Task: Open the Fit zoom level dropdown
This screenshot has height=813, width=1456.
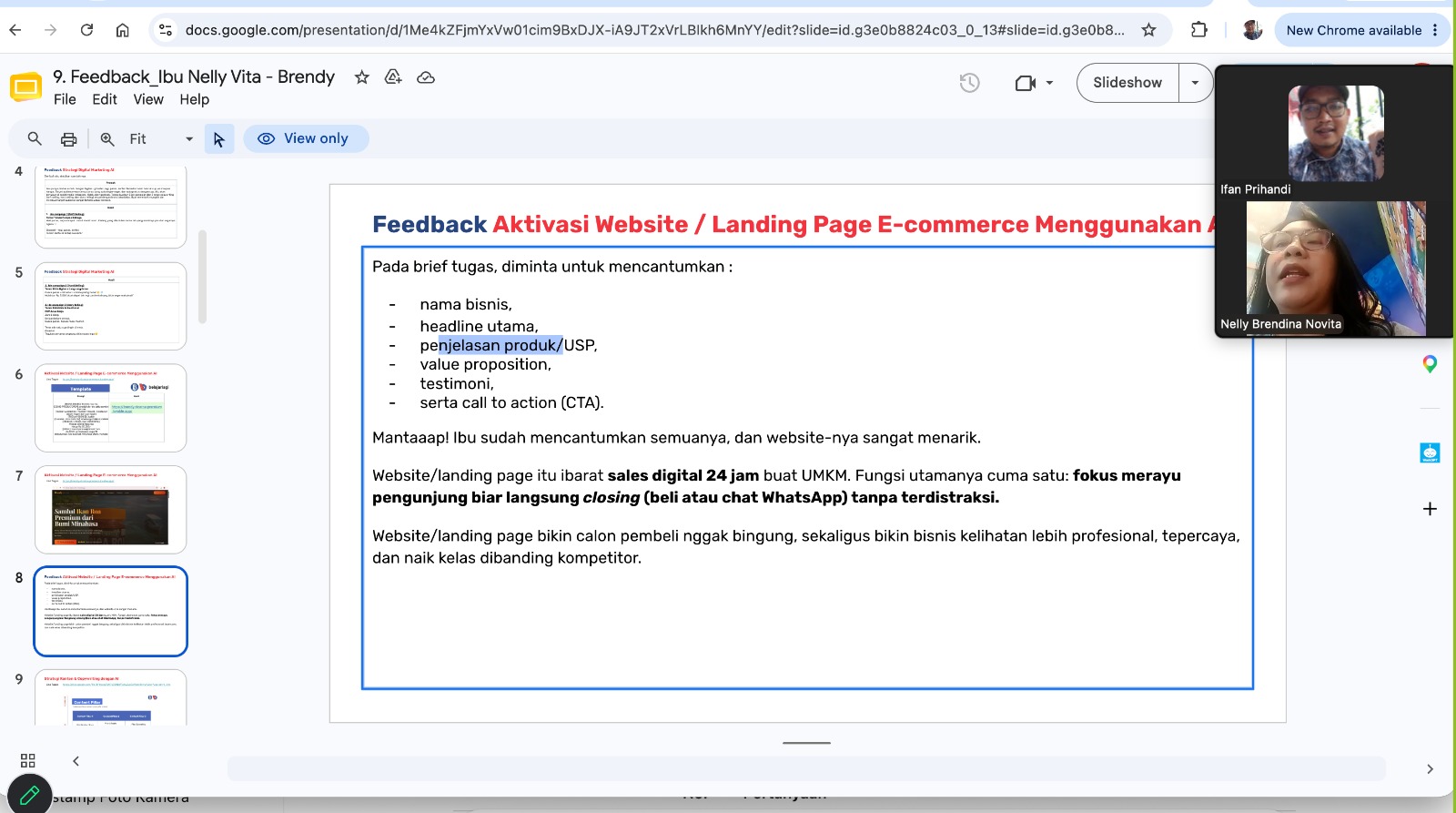Action: (161, 138)
